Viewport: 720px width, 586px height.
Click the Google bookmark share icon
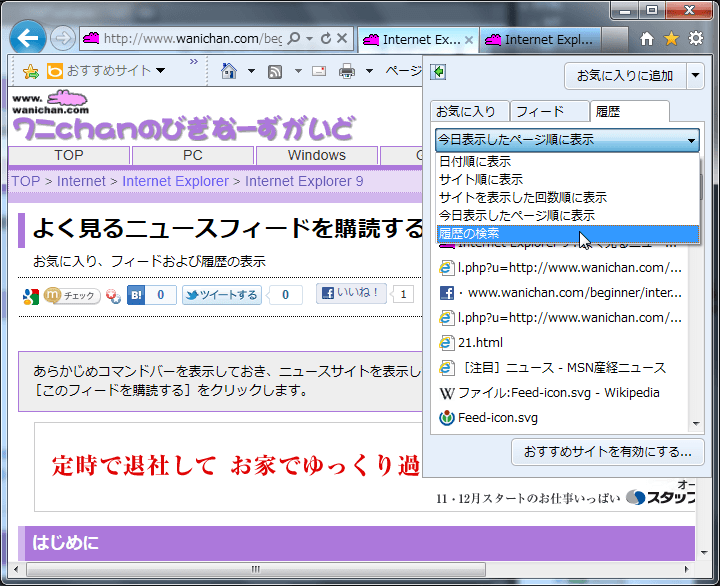pos(31,296)
